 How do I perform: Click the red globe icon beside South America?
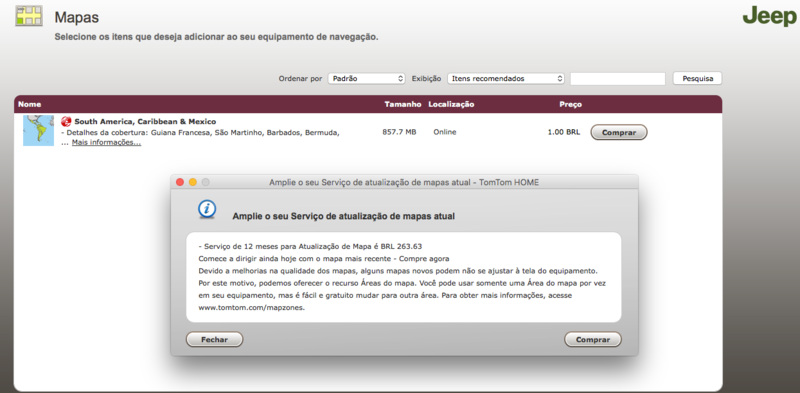[66, 121]
